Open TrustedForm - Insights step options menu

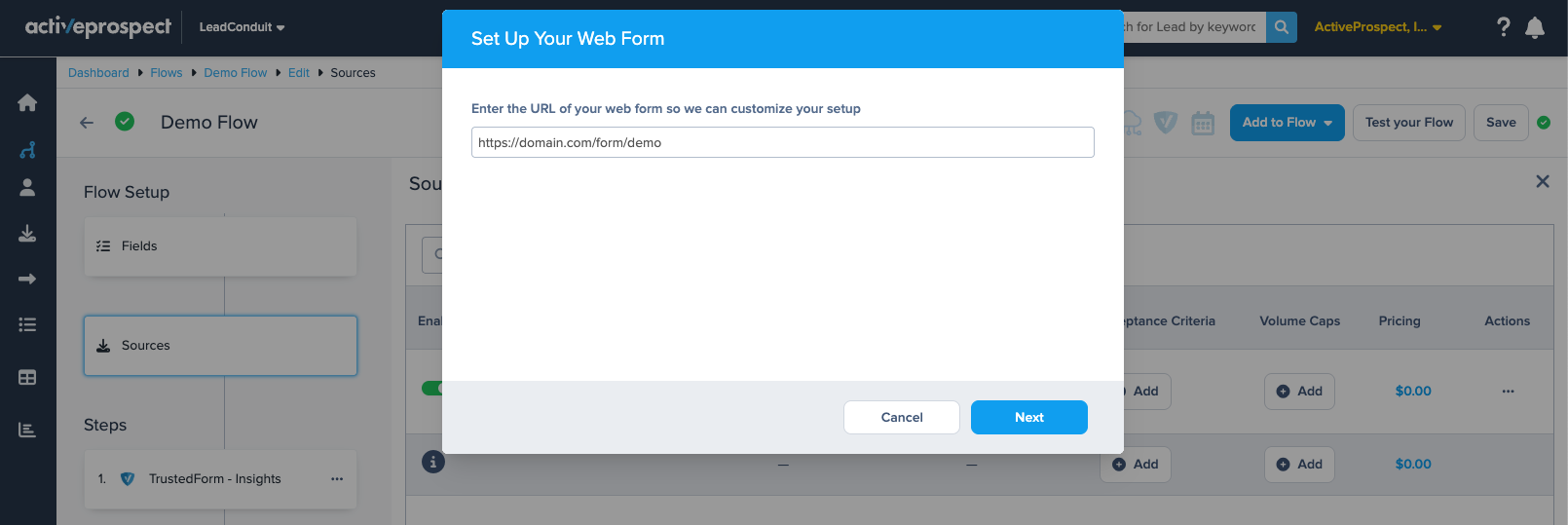(337, 479)
